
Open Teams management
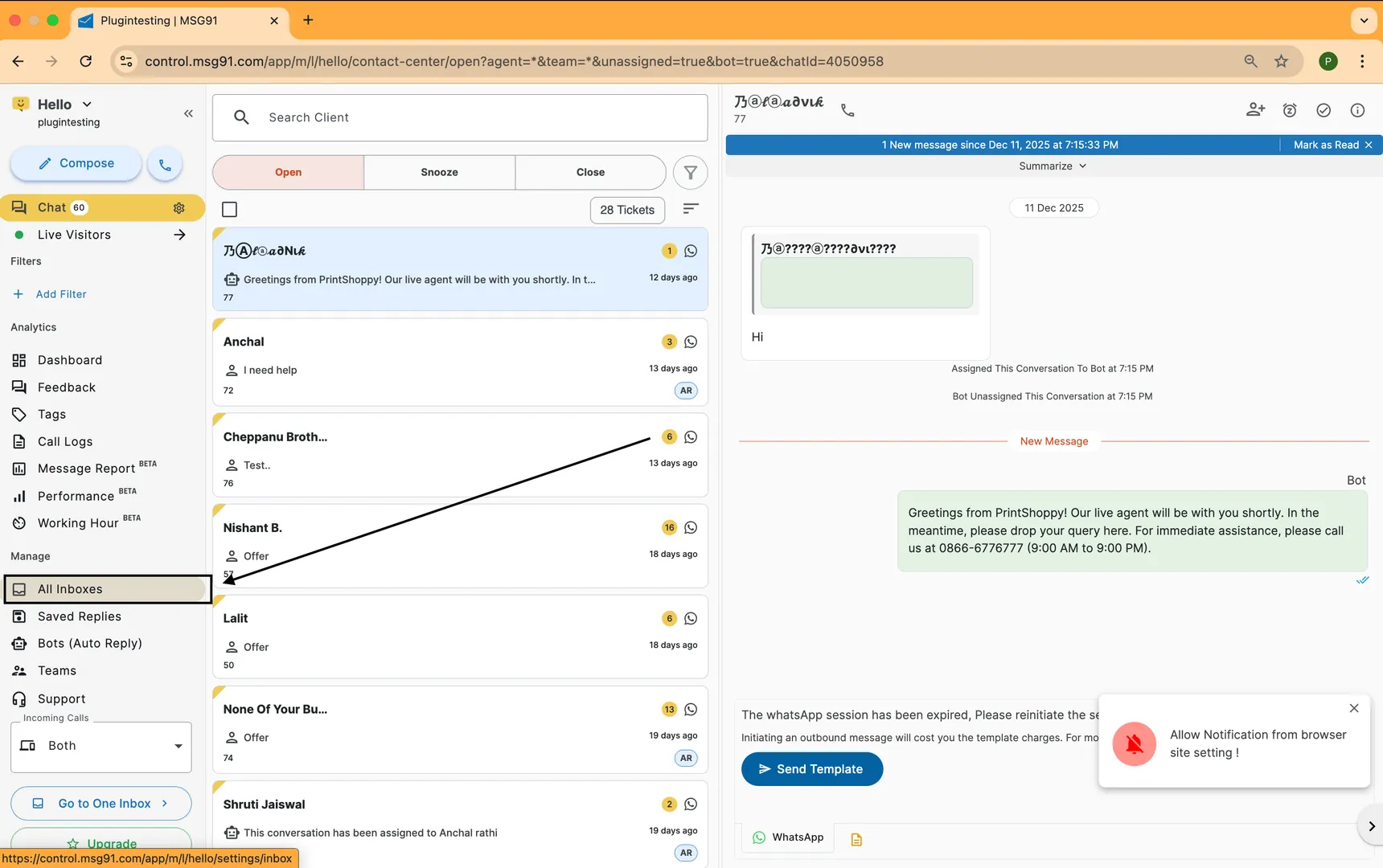[57, 671]
